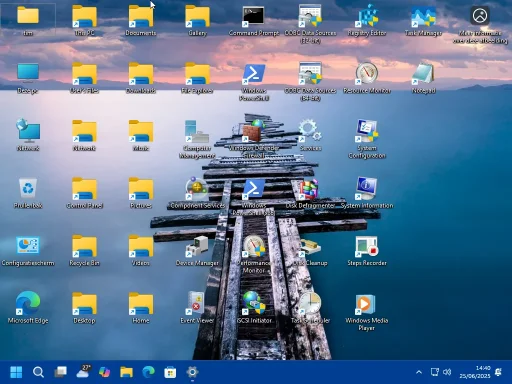Launch the Windows Media Player shortcut
The height and width of the screenshot is (384, 512).
[x=367, y=311]
